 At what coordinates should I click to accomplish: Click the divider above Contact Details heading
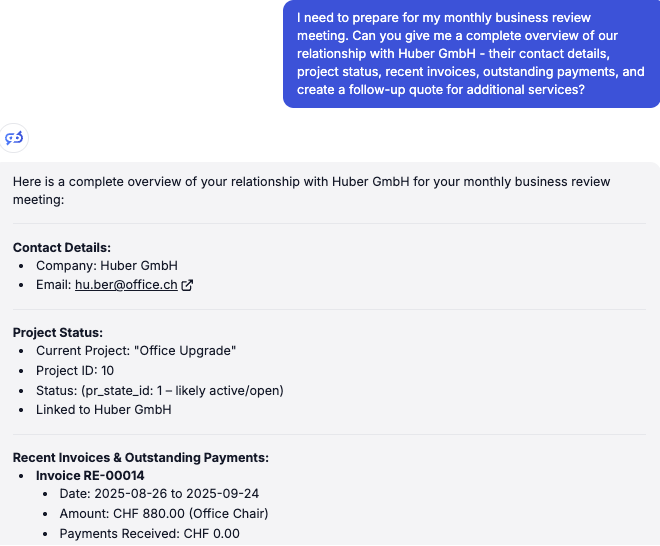click(x=330, y=224)
